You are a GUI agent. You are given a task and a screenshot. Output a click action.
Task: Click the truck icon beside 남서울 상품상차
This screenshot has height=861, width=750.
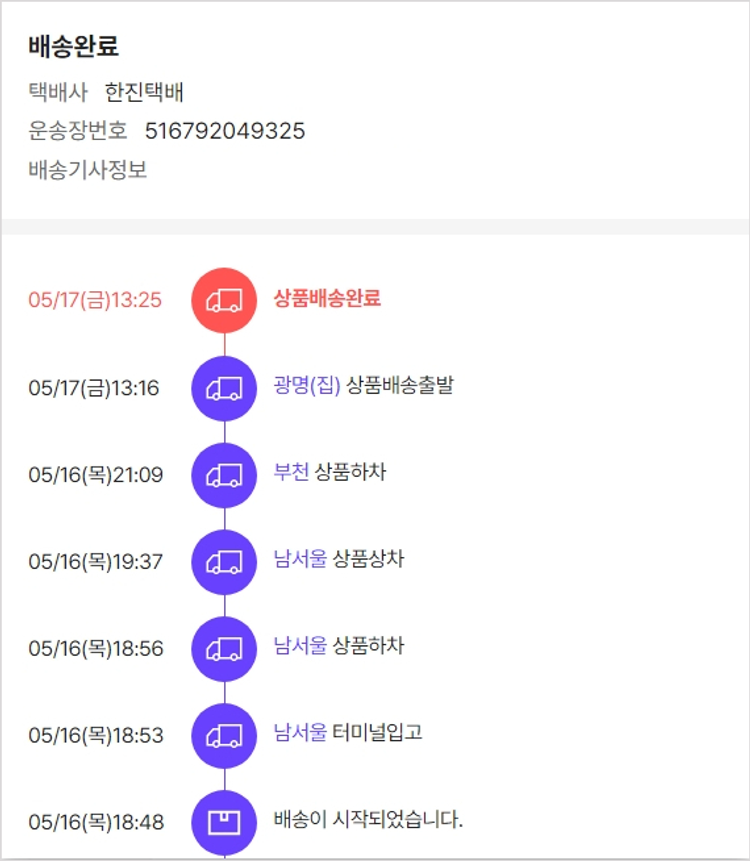coord(224,562)
